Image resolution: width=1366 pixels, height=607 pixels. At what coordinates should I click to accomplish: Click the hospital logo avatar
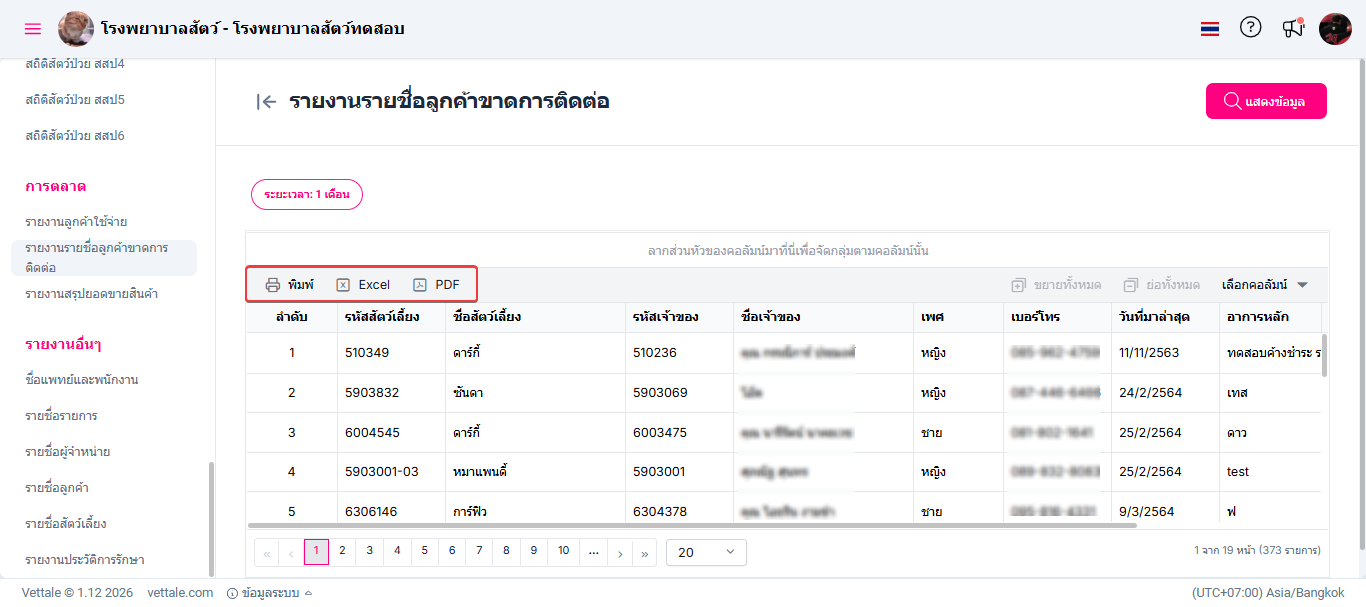[76, 29]
